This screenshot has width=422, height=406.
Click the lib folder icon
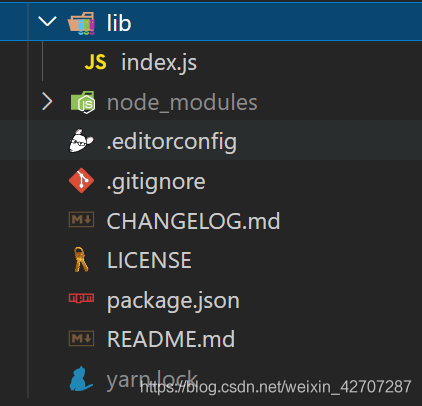(81, 23)
